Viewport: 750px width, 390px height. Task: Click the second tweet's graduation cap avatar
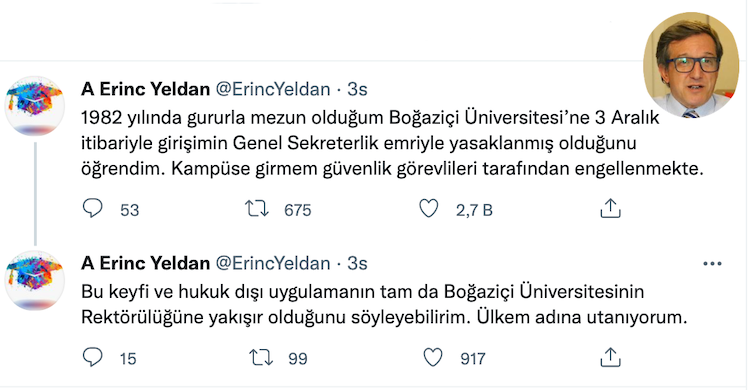click(x=34, y=280)
